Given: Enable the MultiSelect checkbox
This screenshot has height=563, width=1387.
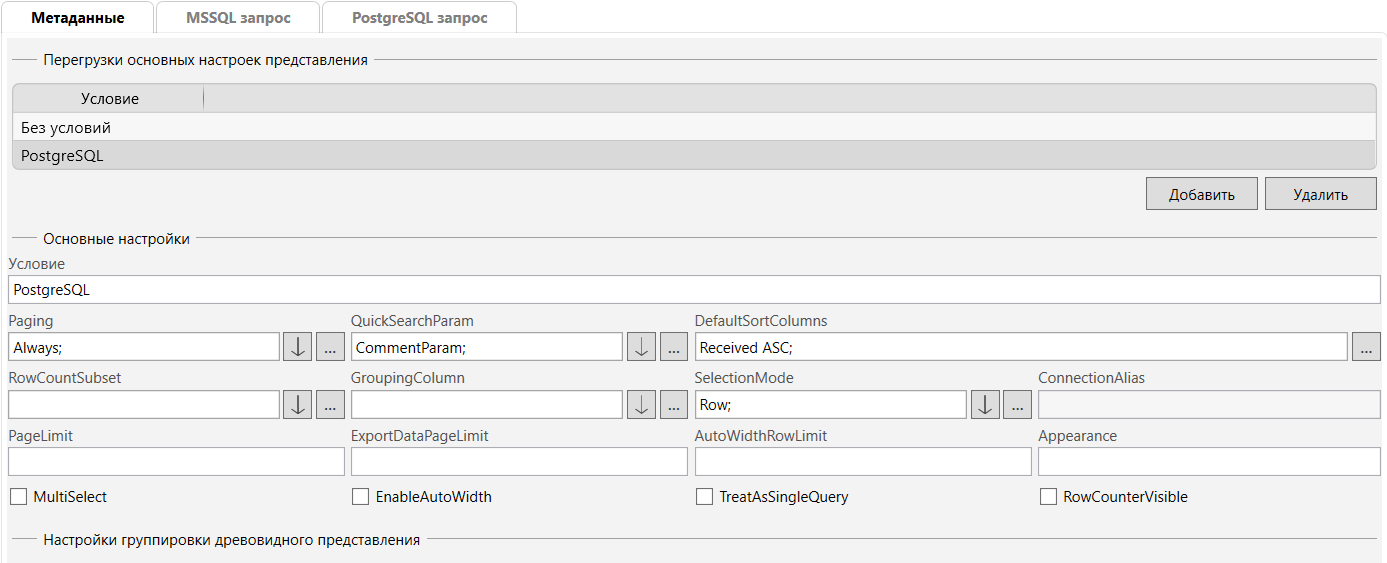Looking at the screenshot, I should pyautogui.click(x=18, y=497).
